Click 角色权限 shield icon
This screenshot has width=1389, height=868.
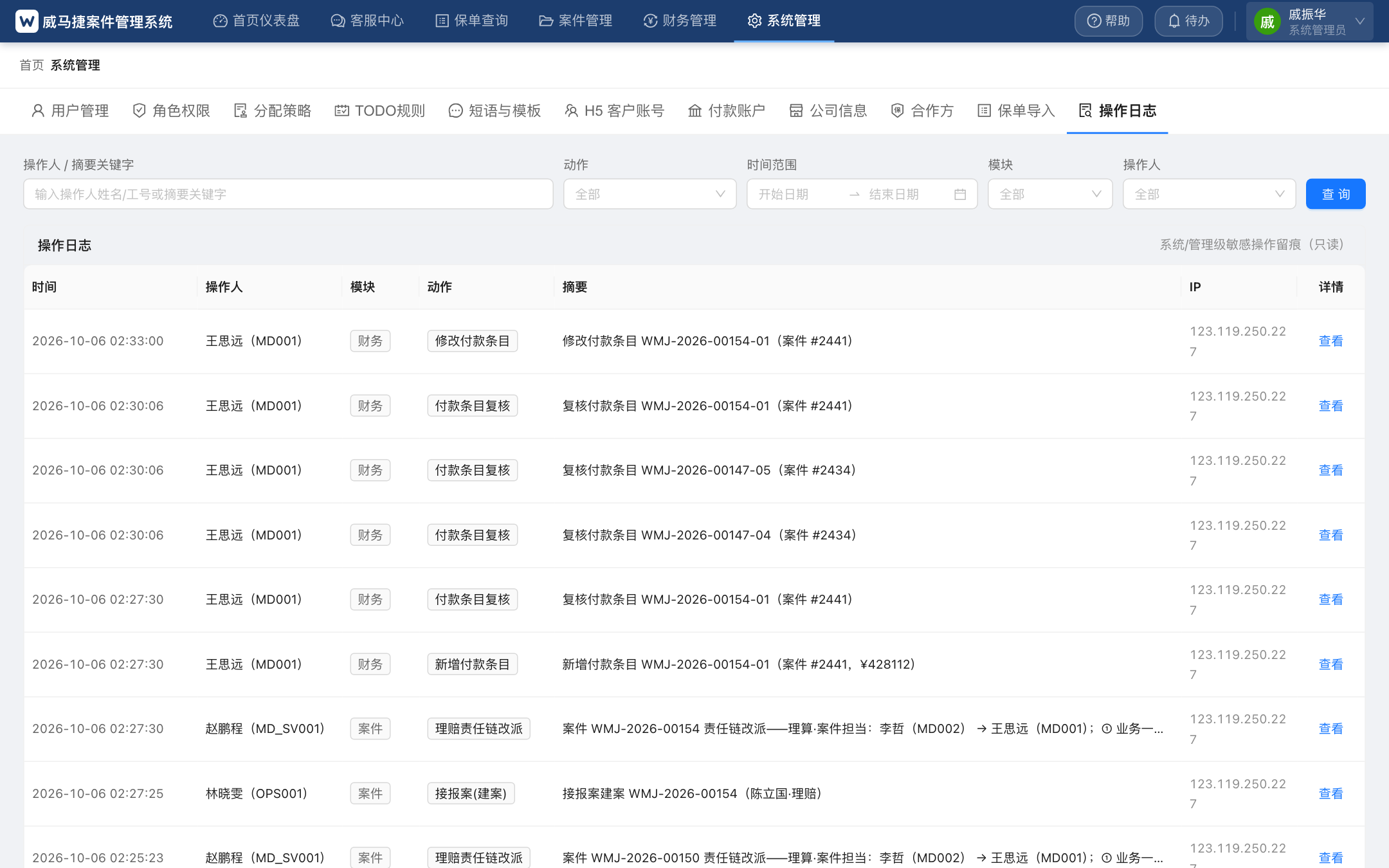139,111
